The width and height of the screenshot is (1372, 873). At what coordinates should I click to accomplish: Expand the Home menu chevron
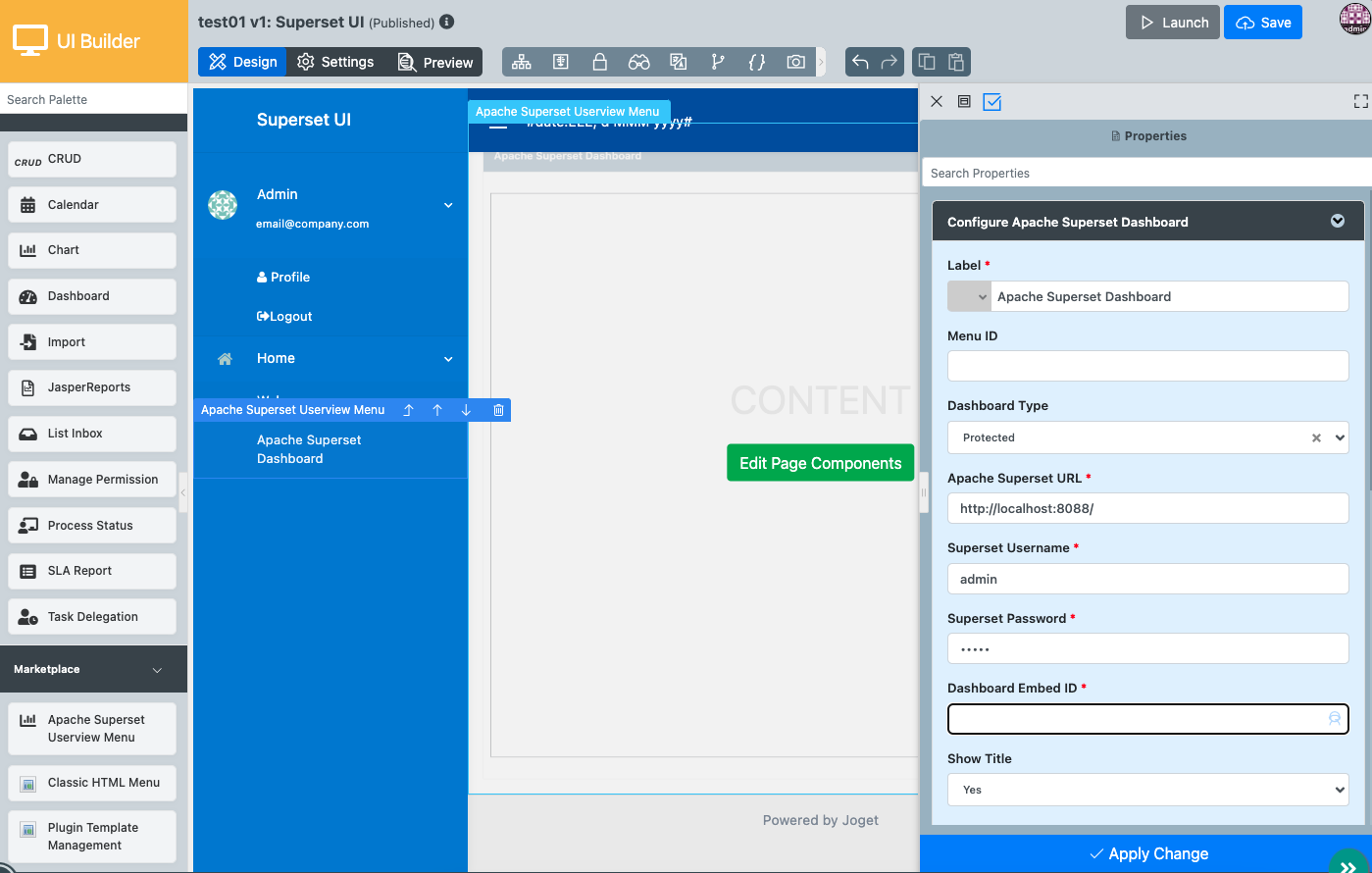pyautogui.click(x=448, y=359)
